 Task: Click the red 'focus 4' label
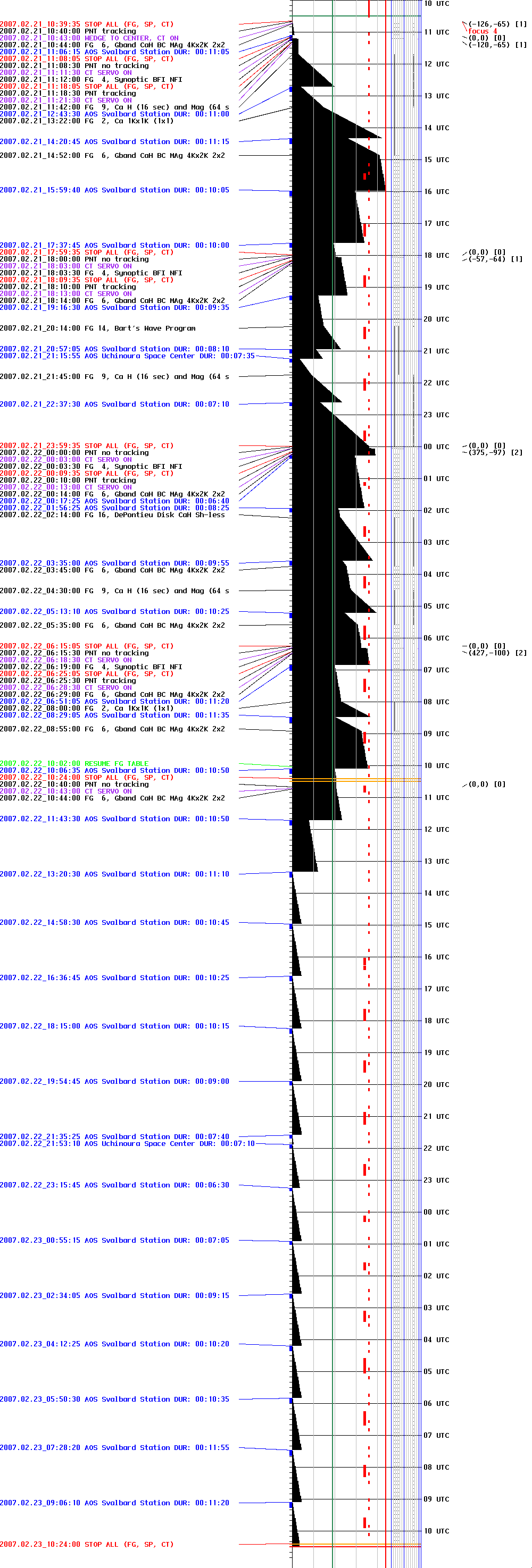[482, 31]
